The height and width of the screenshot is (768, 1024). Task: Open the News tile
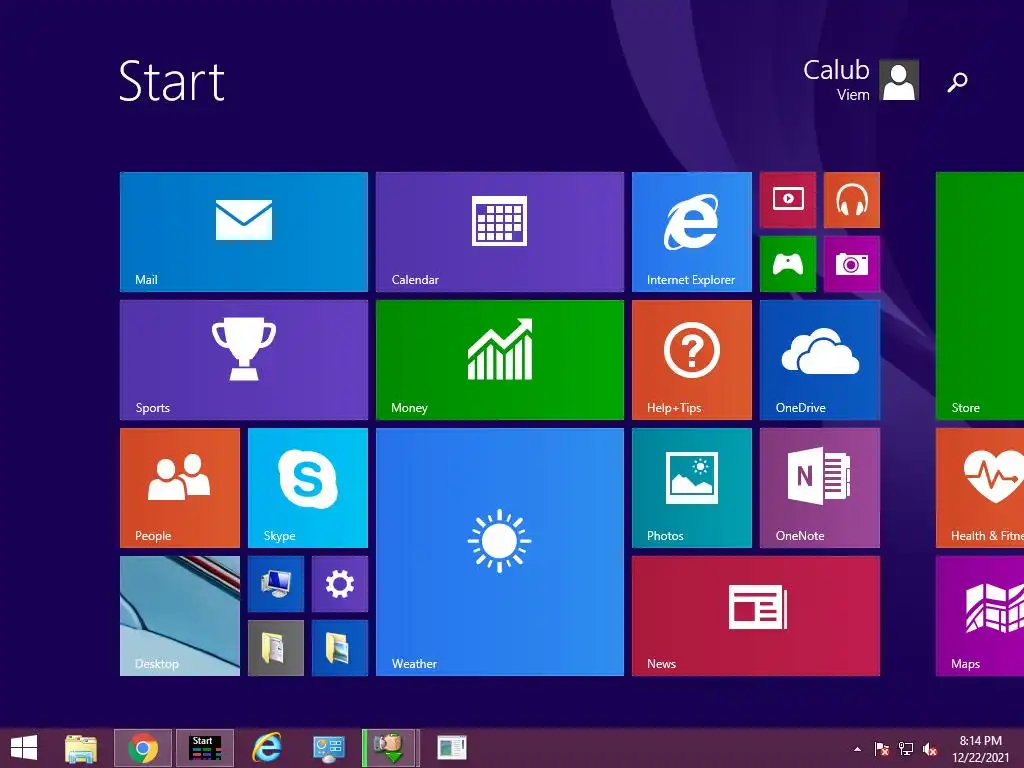tap(756, 616)
